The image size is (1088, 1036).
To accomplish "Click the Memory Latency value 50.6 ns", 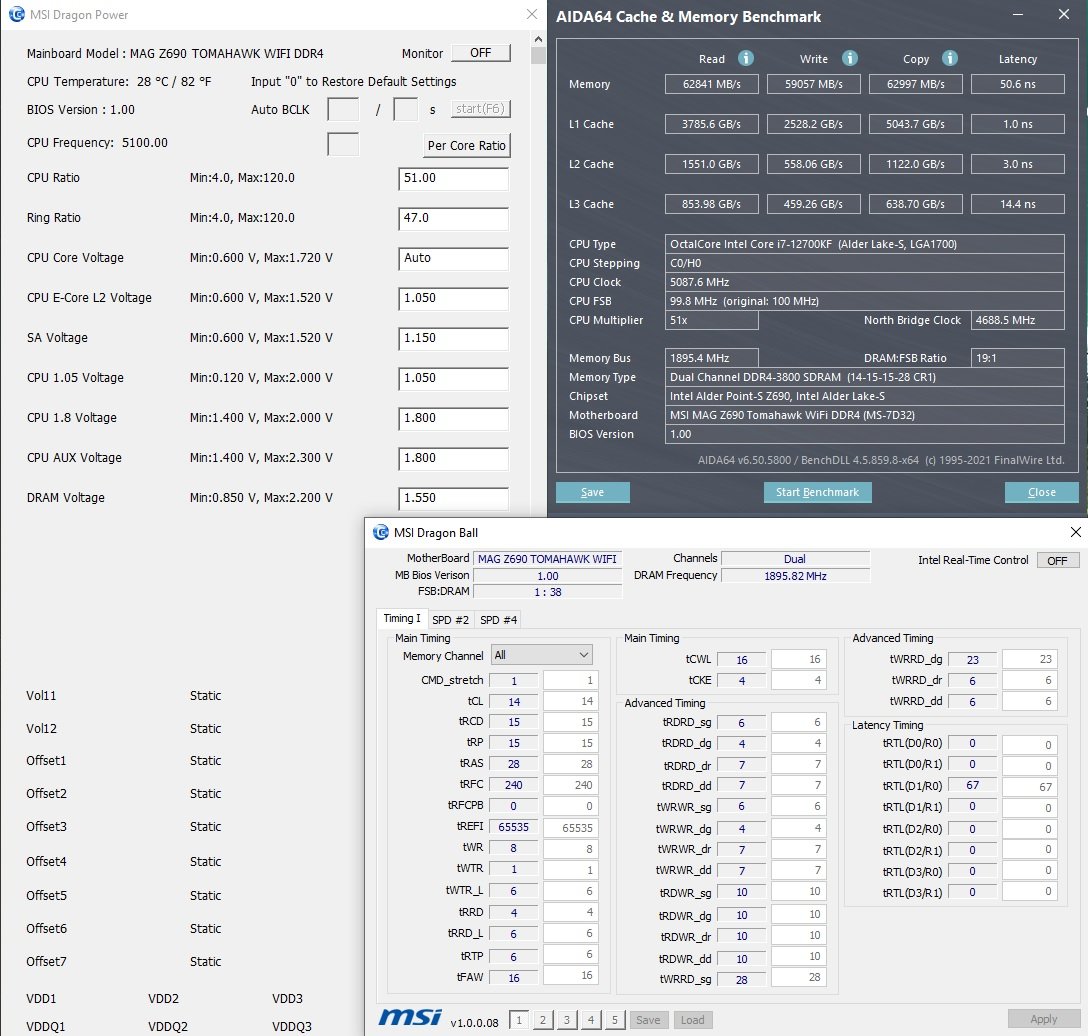I will pyautogui.click(x=1017, y=84).
